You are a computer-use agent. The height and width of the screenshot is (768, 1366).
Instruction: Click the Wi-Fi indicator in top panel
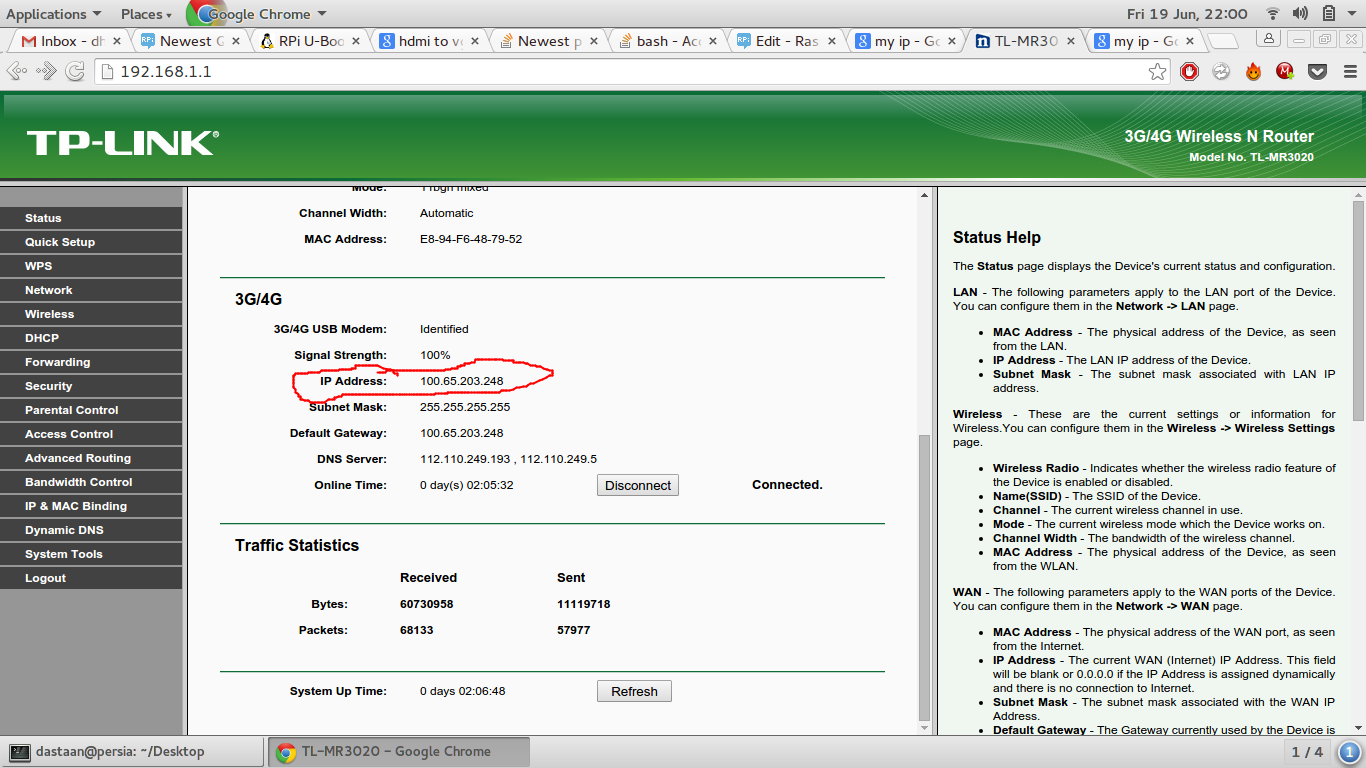coord(1273,14)
